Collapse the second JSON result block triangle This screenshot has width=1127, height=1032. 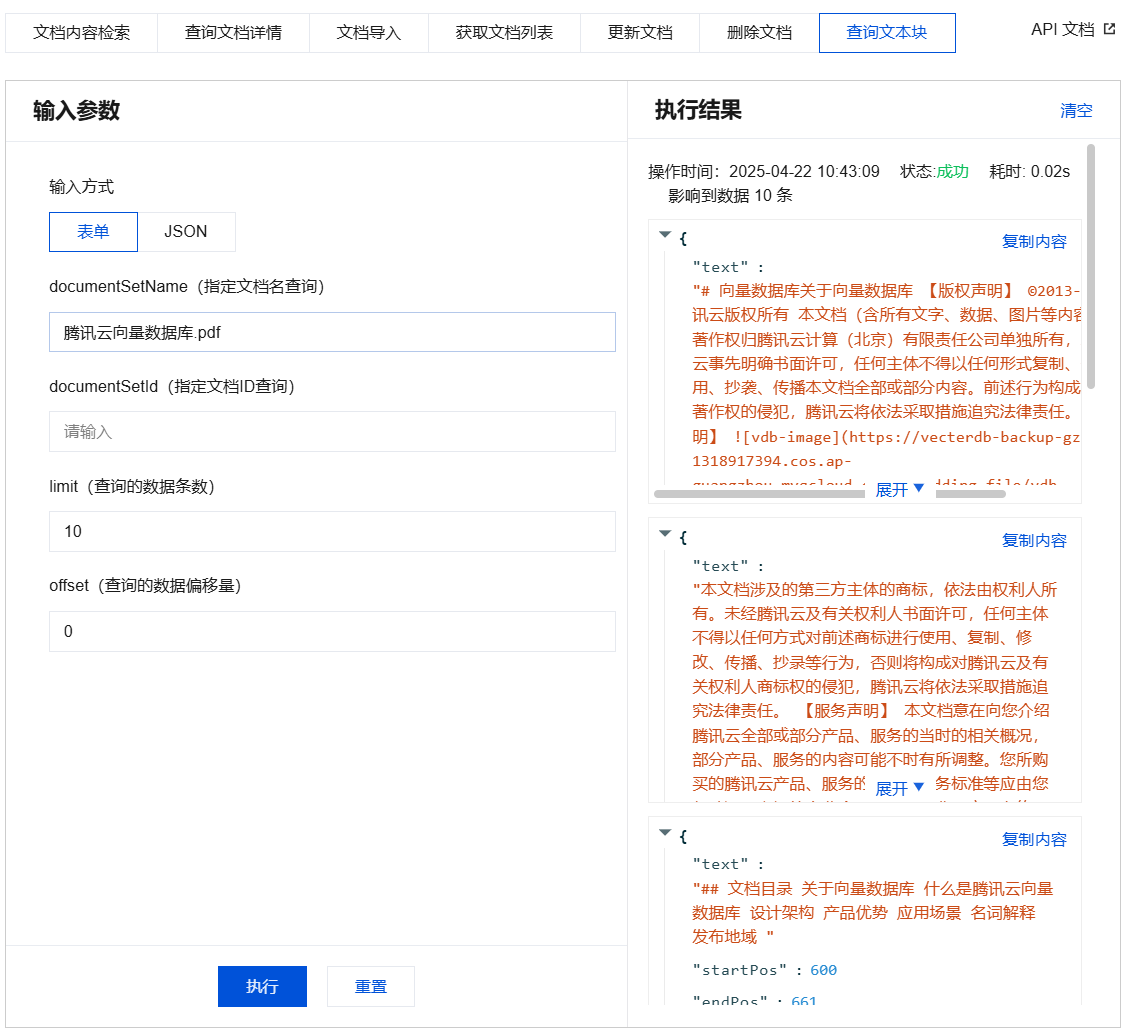pos(665,533)
